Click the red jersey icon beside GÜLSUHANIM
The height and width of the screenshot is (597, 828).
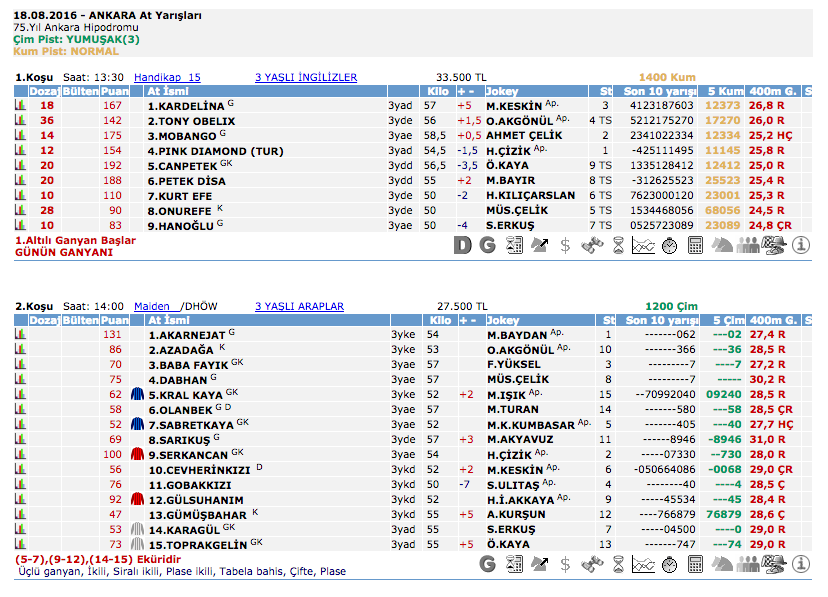[x=138, y=500]
